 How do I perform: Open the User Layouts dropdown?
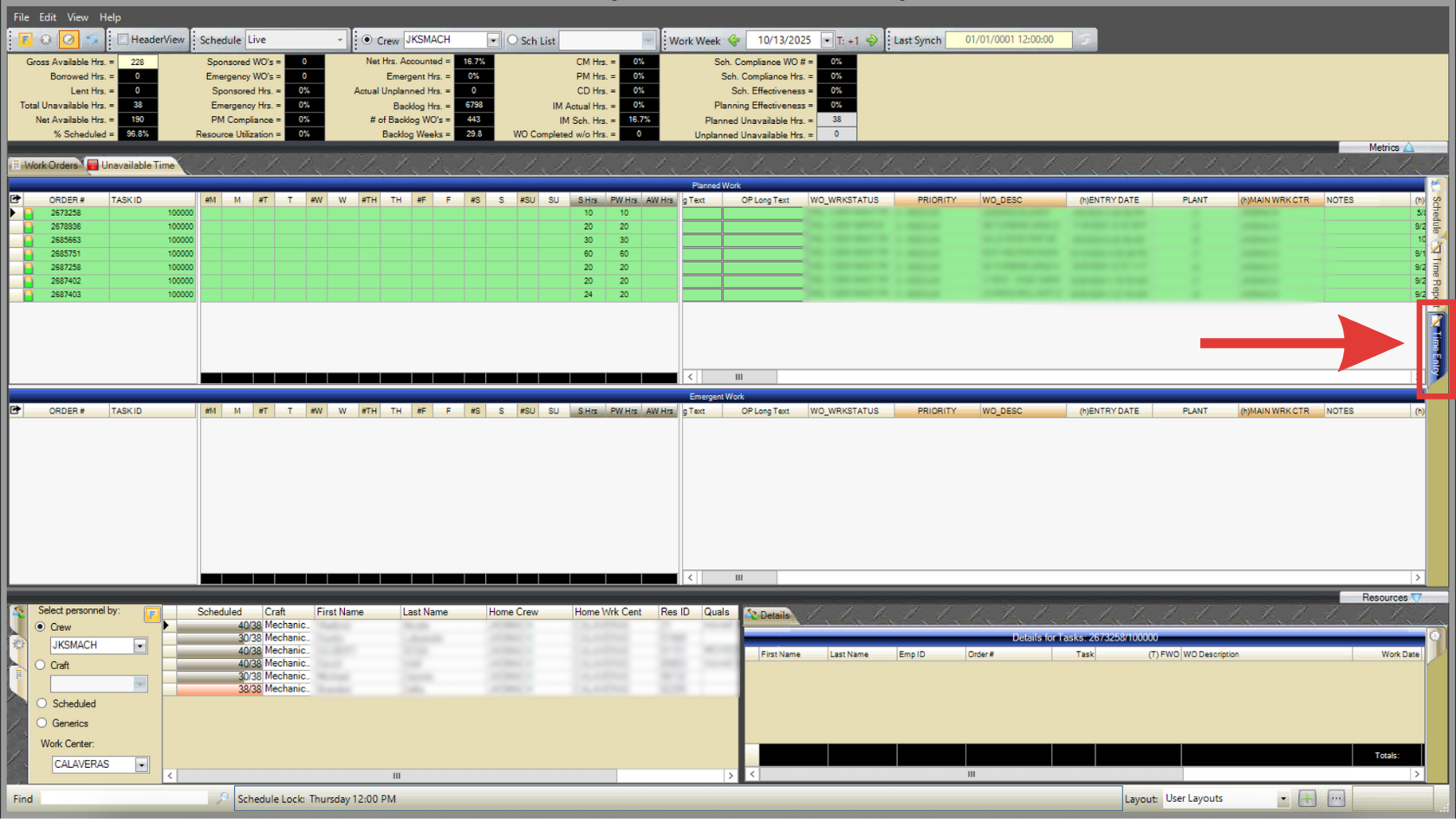1283,799
